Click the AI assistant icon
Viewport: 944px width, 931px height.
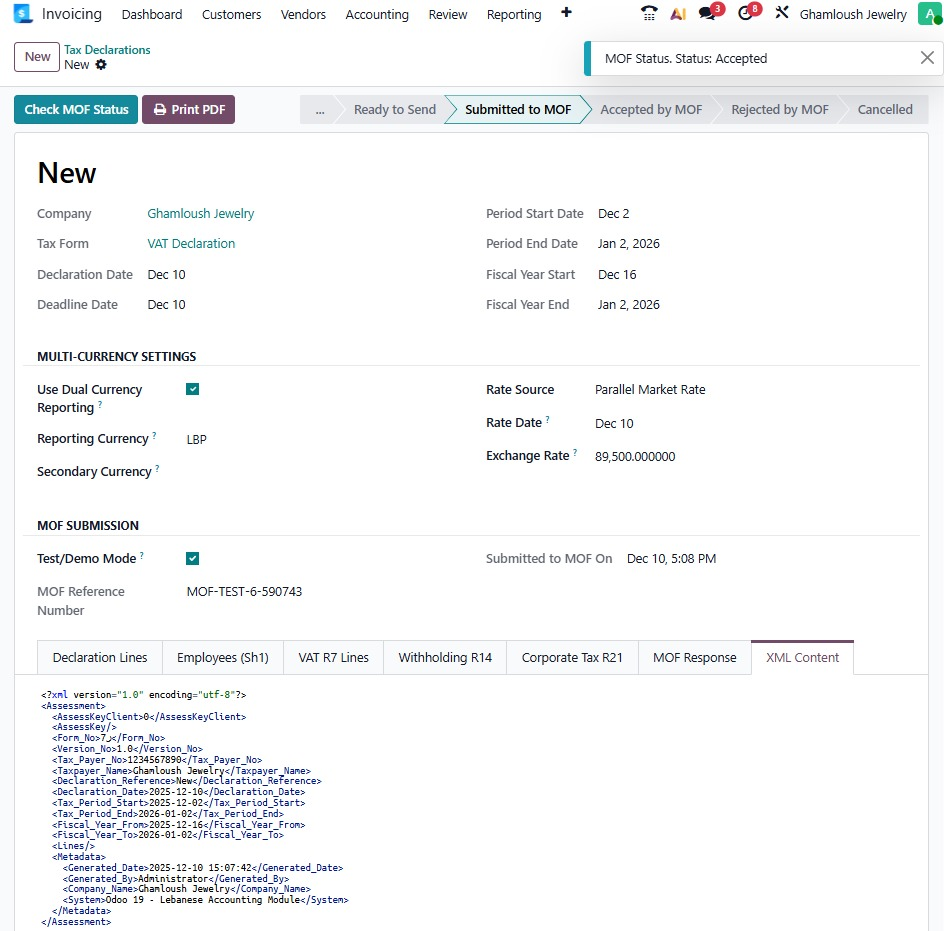click(678, 14)
